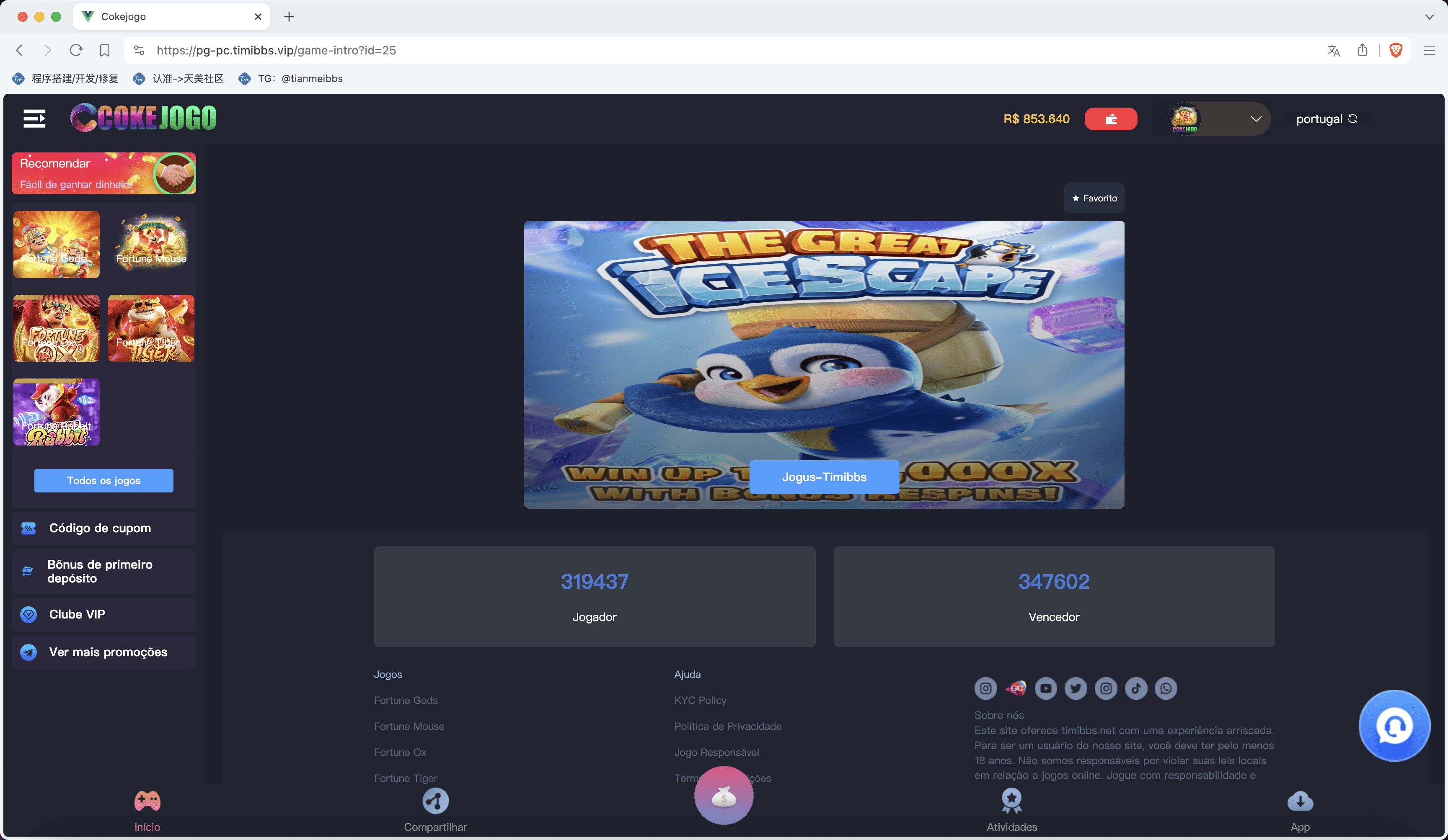Open the YouTube social icon
Viewport: 1448px width, 840px height.
(1046, 688)
